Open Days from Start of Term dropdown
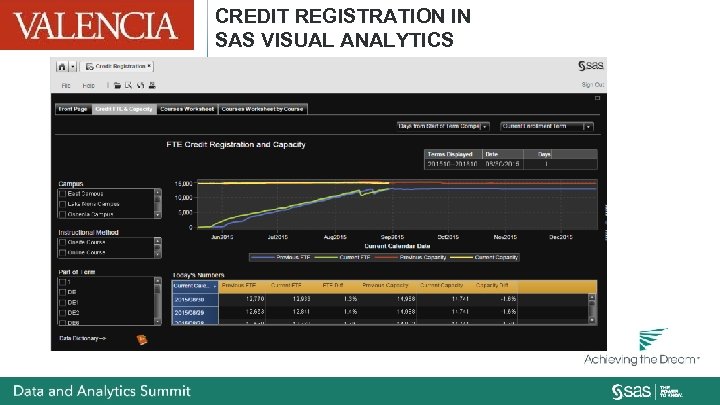 tap(443, 126)
